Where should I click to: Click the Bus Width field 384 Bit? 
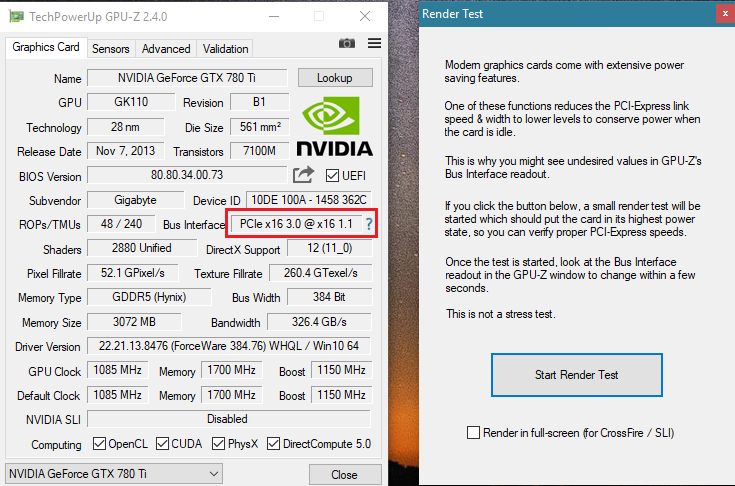[x=330, y=297]
